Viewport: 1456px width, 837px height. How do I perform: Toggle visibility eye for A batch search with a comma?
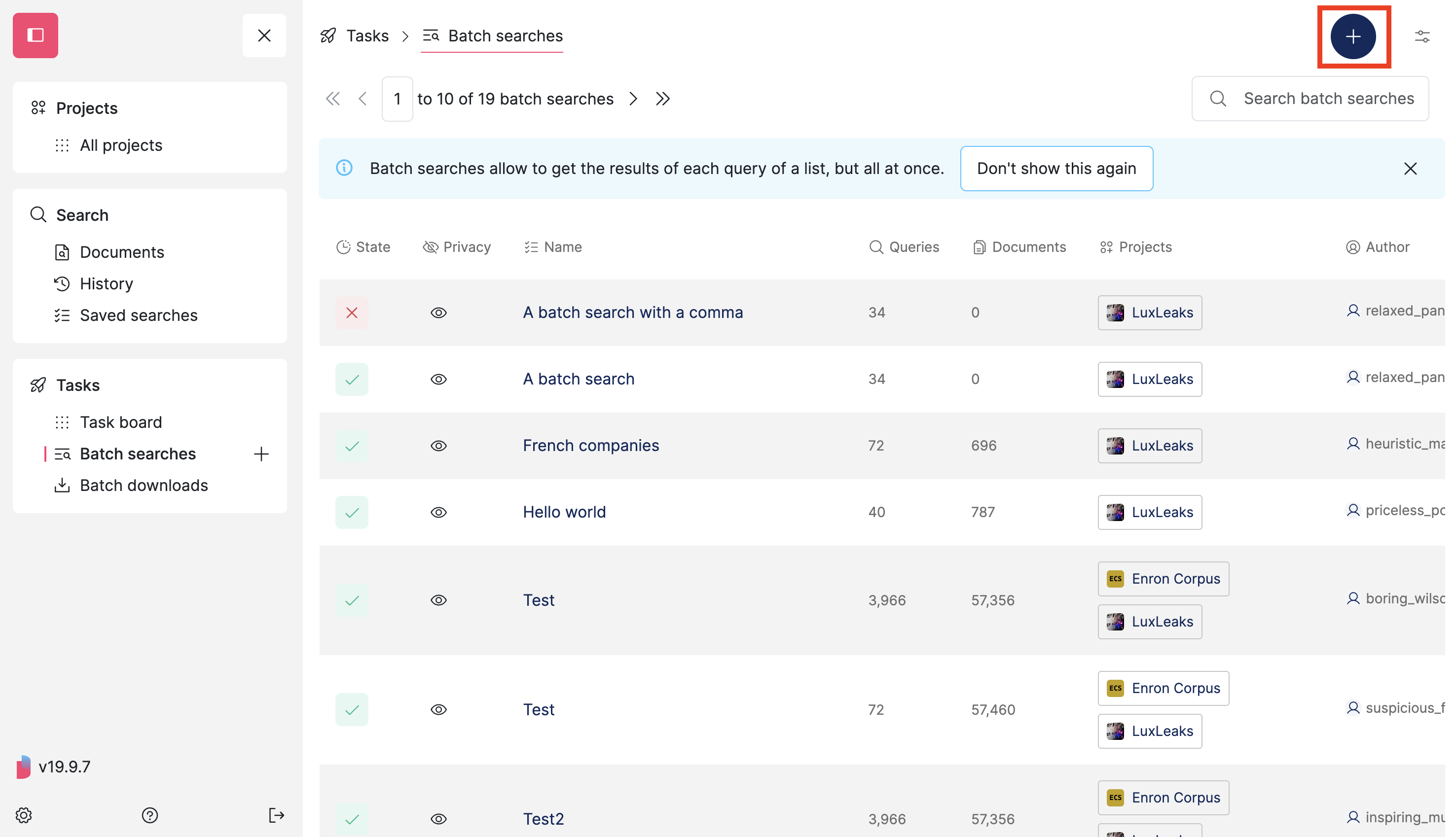(x=439, y=312)
